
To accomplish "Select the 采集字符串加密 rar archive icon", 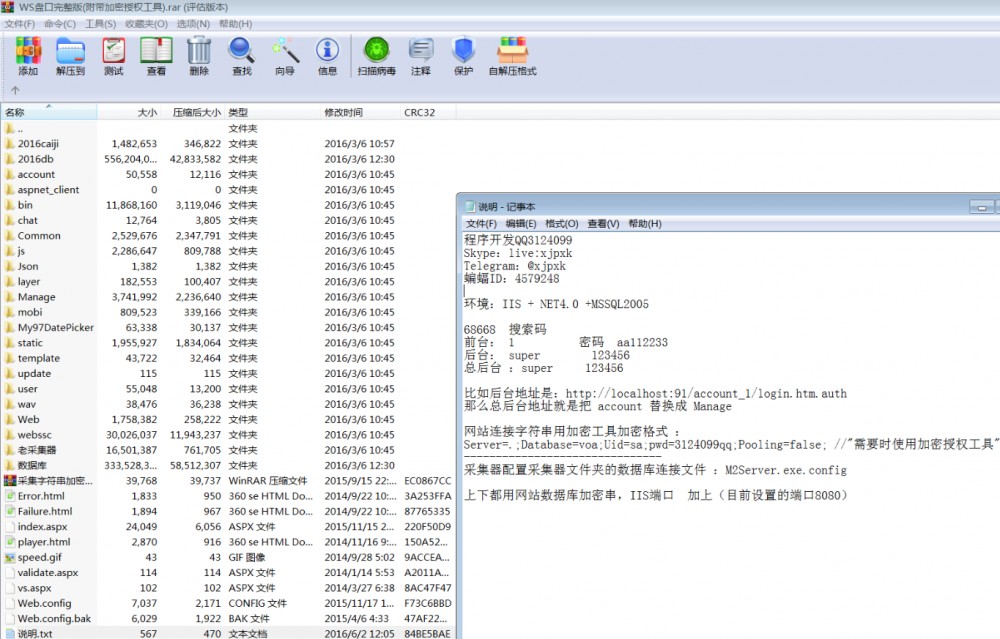I will pos(10,480).
